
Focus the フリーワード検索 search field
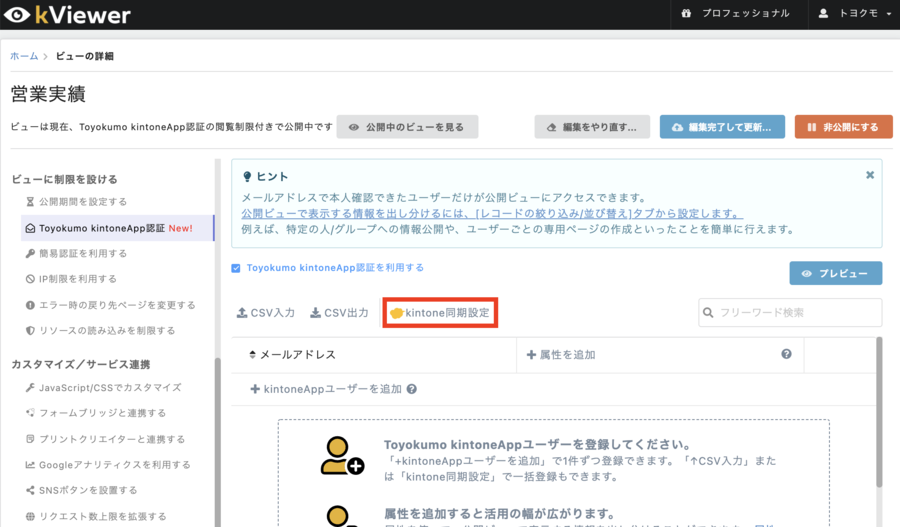tap(790, 313)
